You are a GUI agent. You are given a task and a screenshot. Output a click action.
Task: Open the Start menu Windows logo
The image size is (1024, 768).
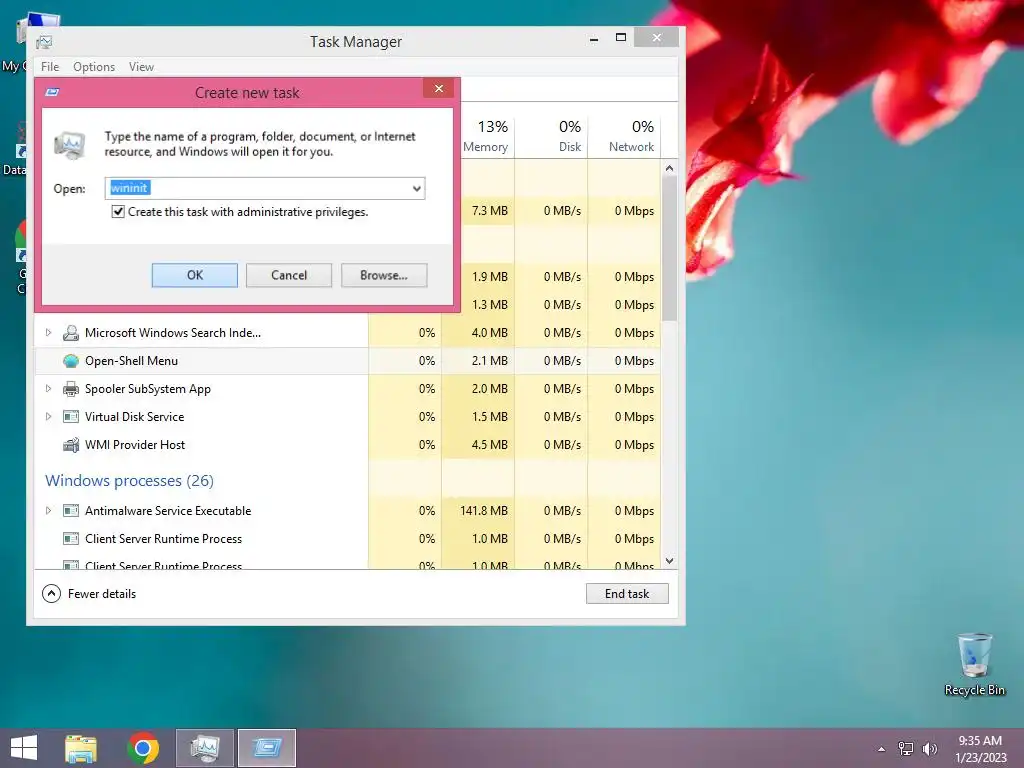(x=24, y=748)
